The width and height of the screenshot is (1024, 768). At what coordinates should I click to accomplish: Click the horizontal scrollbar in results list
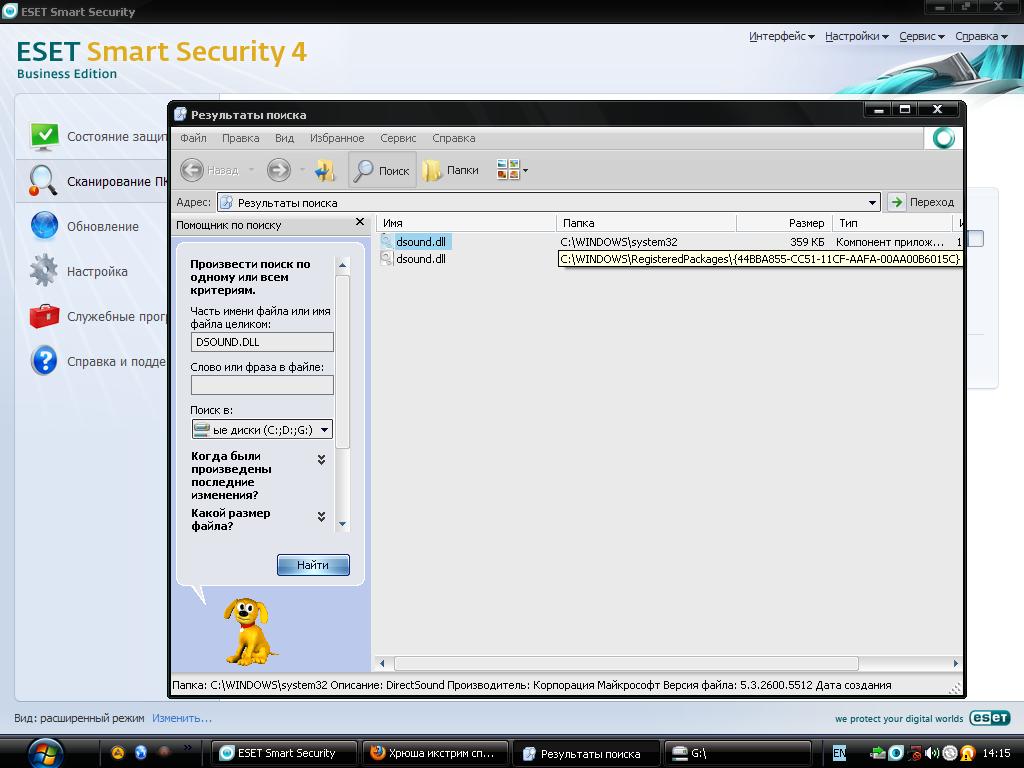[x=625, y=664]
